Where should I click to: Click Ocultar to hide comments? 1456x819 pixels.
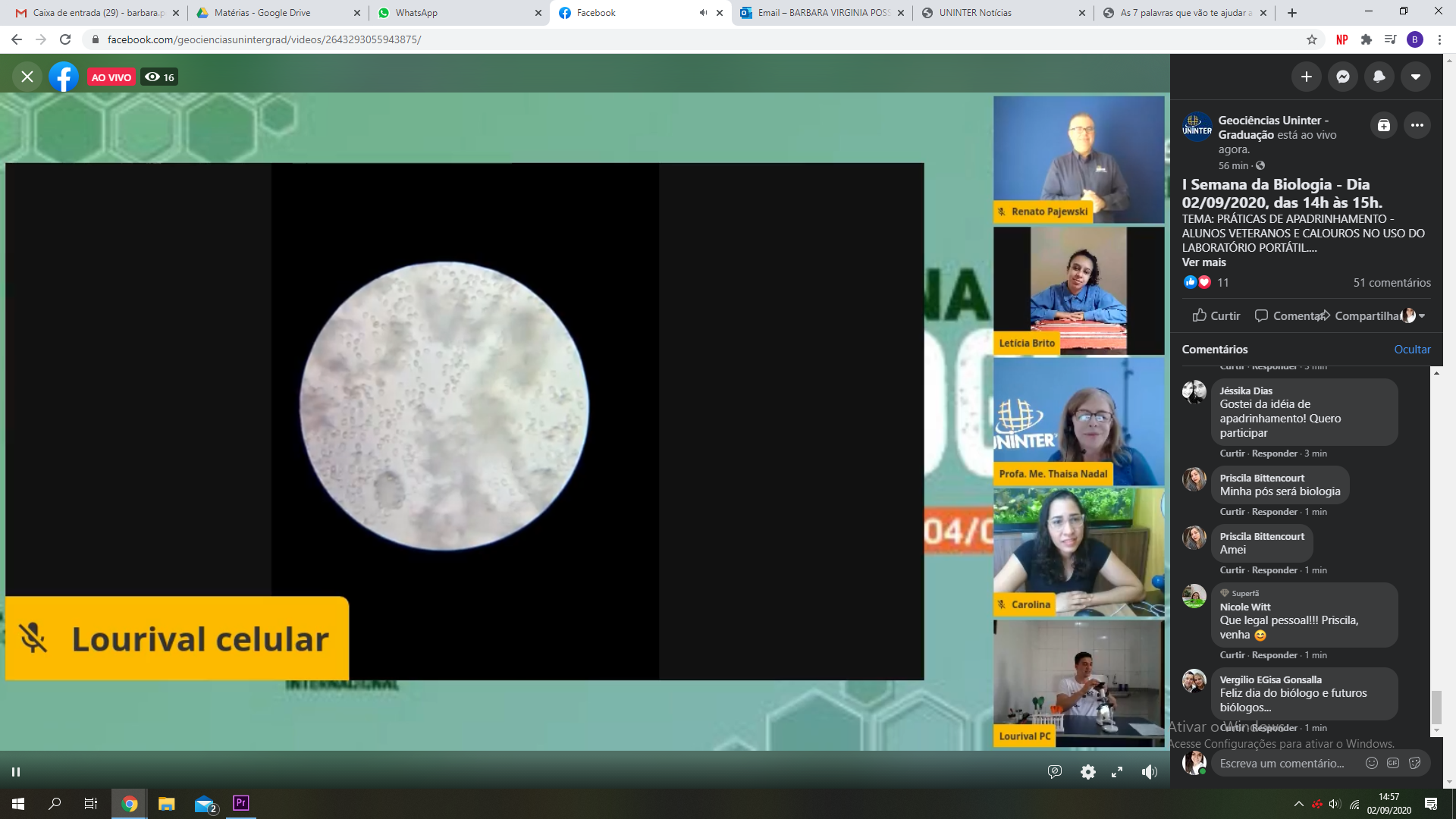pyautogui.click(x=1412, y=350)
